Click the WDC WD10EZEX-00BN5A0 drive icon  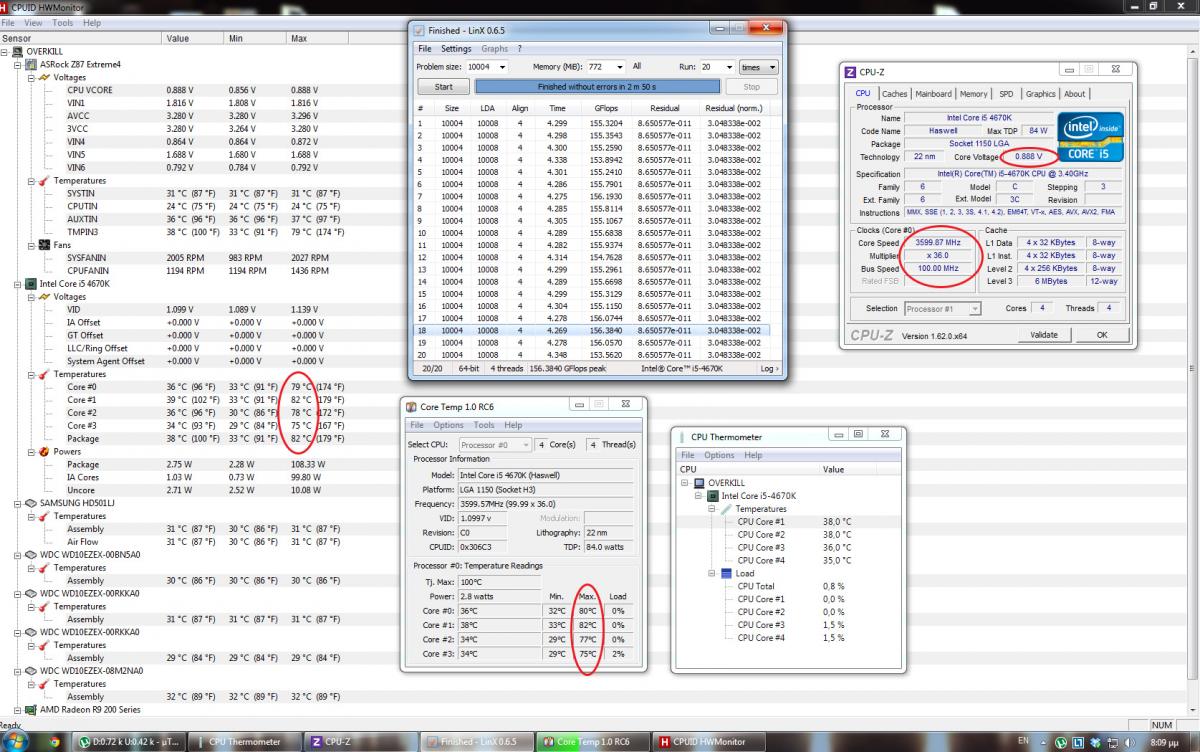click(x=31, y=554)
